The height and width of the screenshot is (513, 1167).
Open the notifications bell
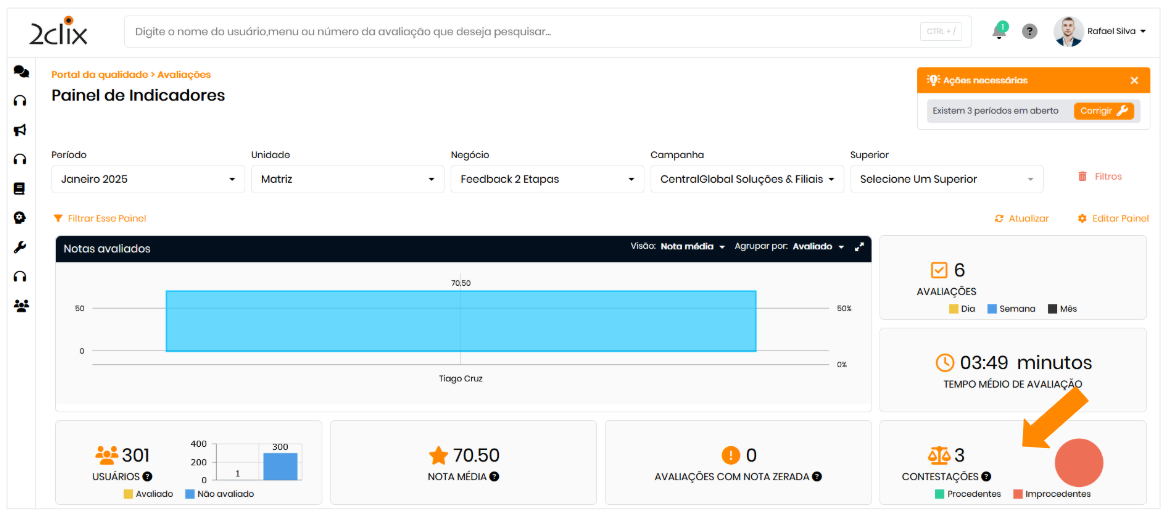[x=998, y=32]
